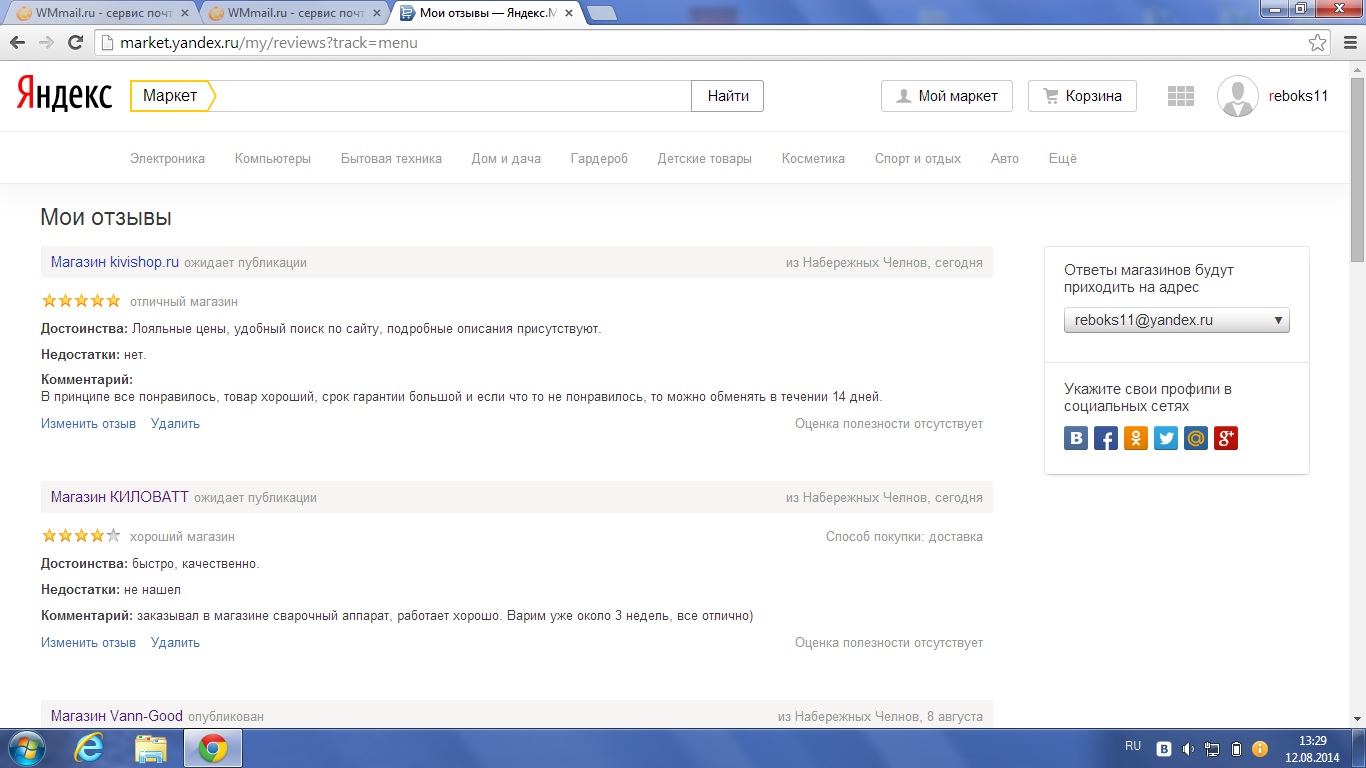Delete the КИЛОВАТТ review
This screenshot has height=768, width=1366.
pos(175,643)
